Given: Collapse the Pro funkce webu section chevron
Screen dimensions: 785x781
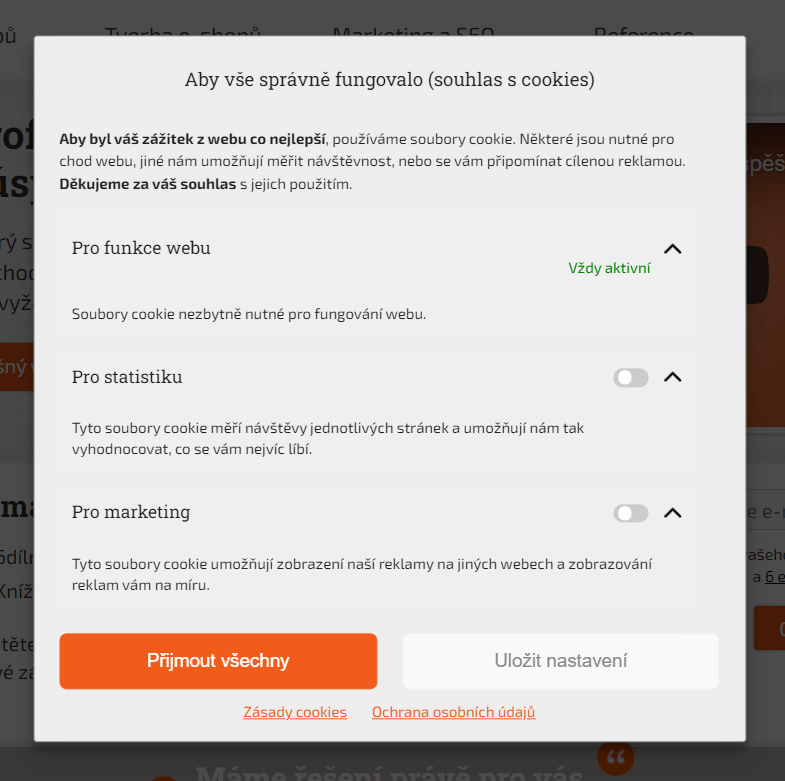Looking at the screenshot, I should (x=672, y=249).
